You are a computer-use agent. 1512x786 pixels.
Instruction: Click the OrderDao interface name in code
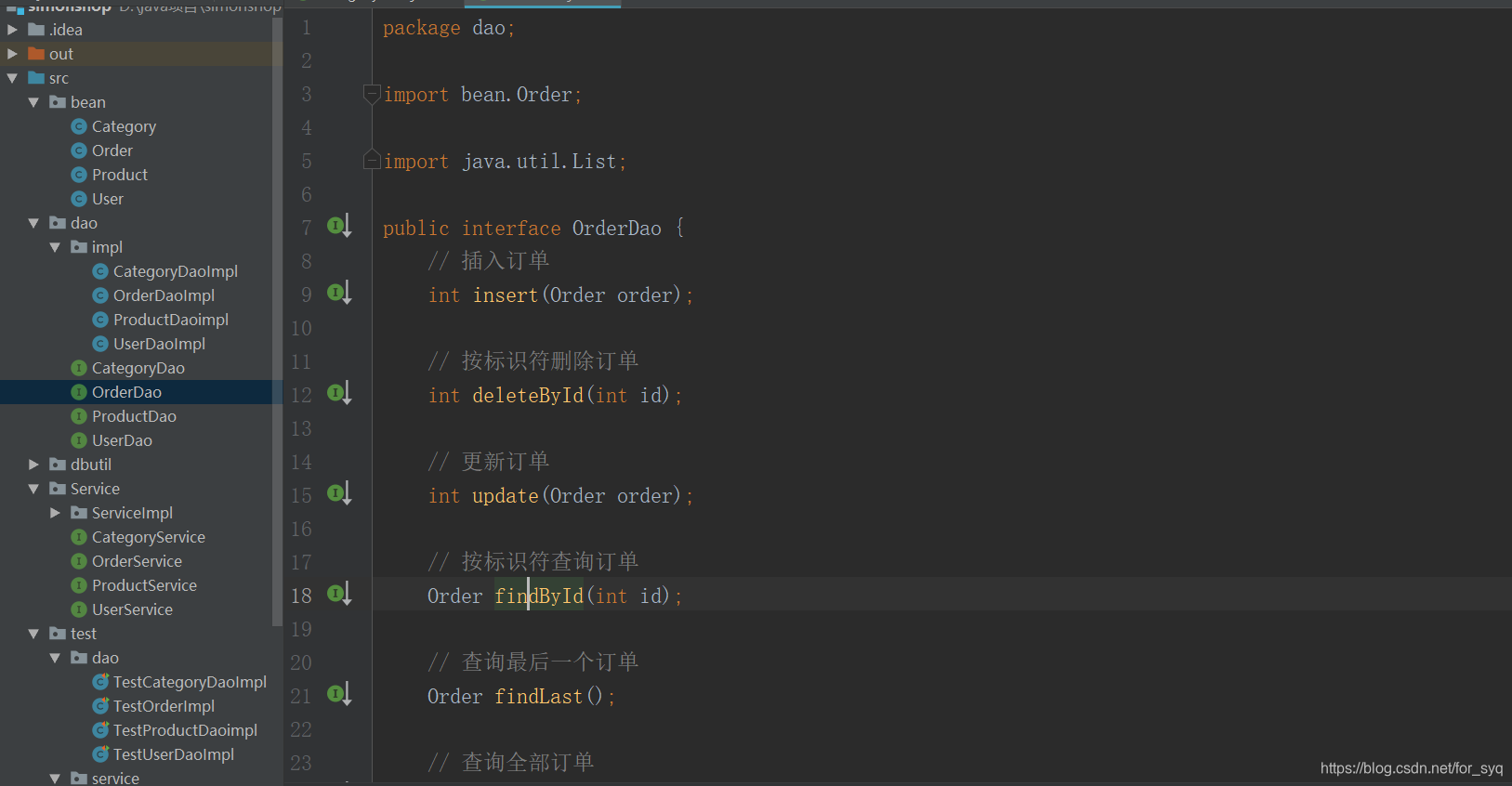coord(617,228)
